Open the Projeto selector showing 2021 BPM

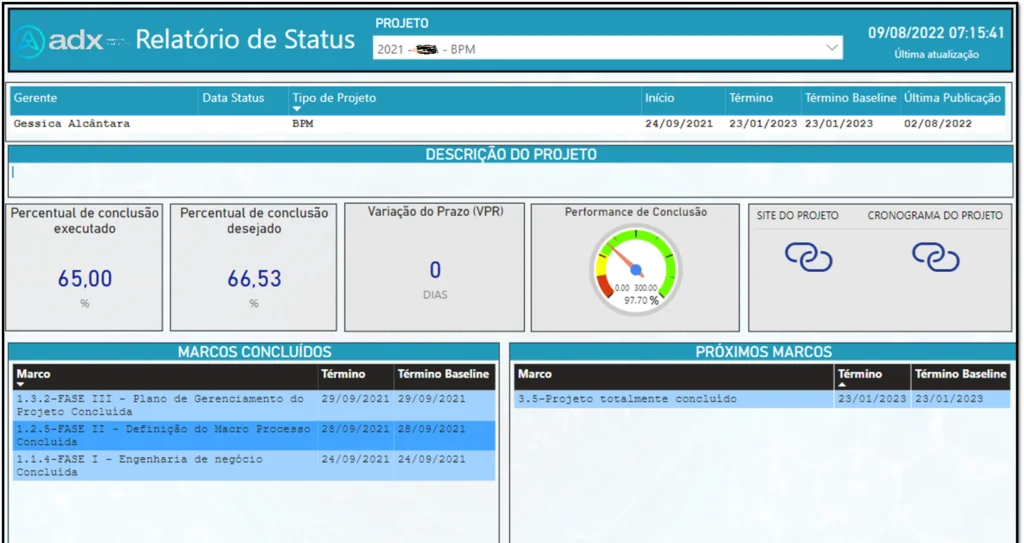(x=600, y=48)
